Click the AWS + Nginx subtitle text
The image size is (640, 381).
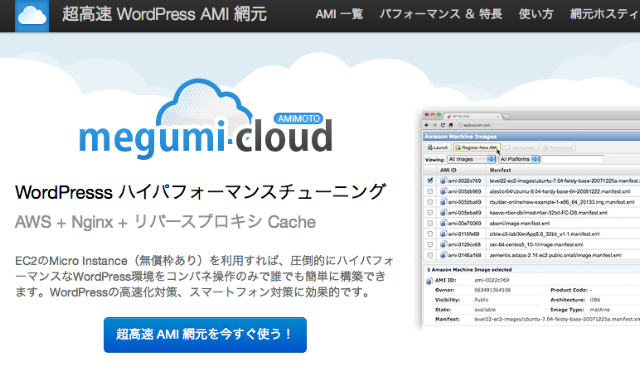tap(165, 222)
